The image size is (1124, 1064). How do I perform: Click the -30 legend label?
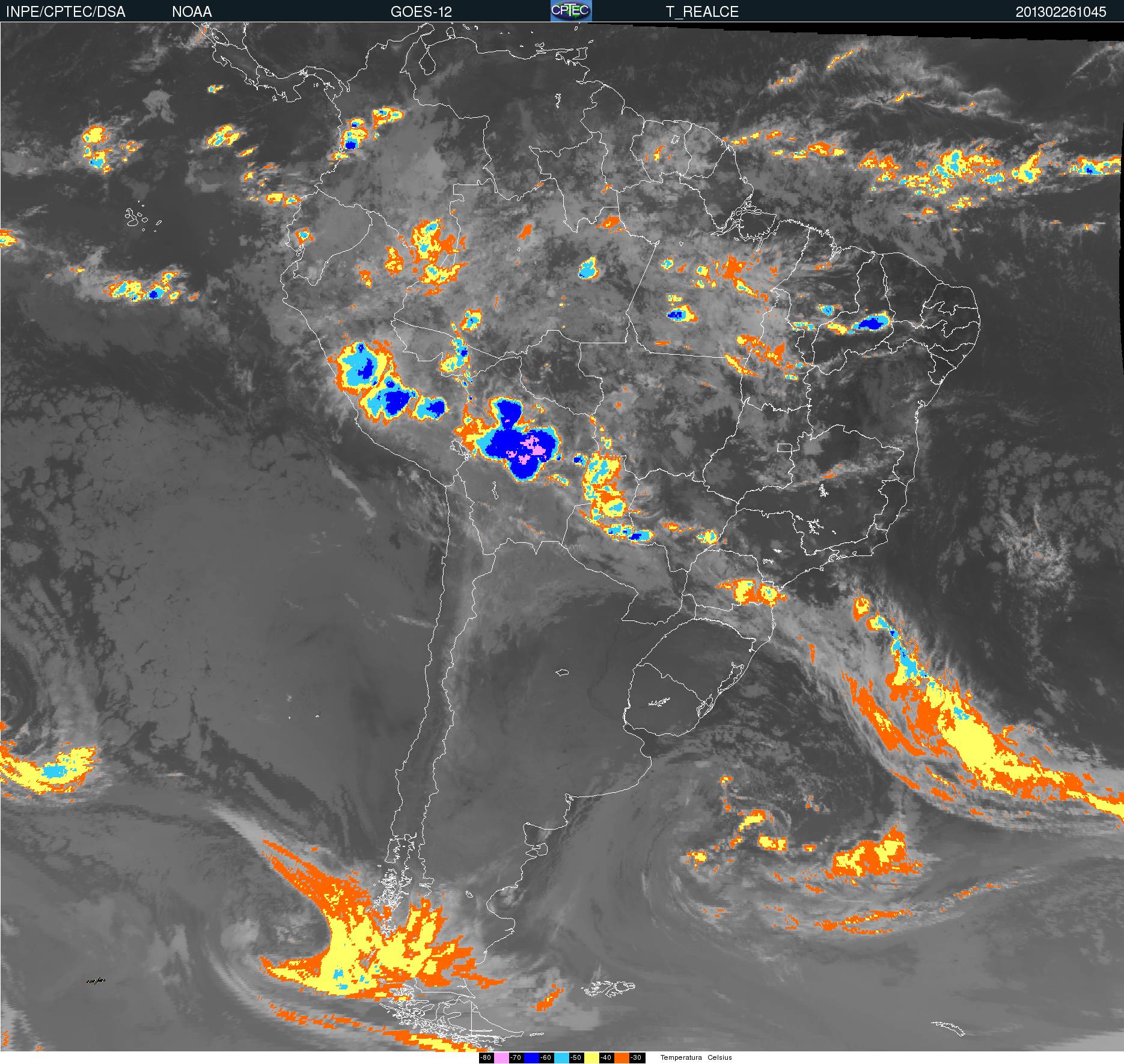(637, 1057)
